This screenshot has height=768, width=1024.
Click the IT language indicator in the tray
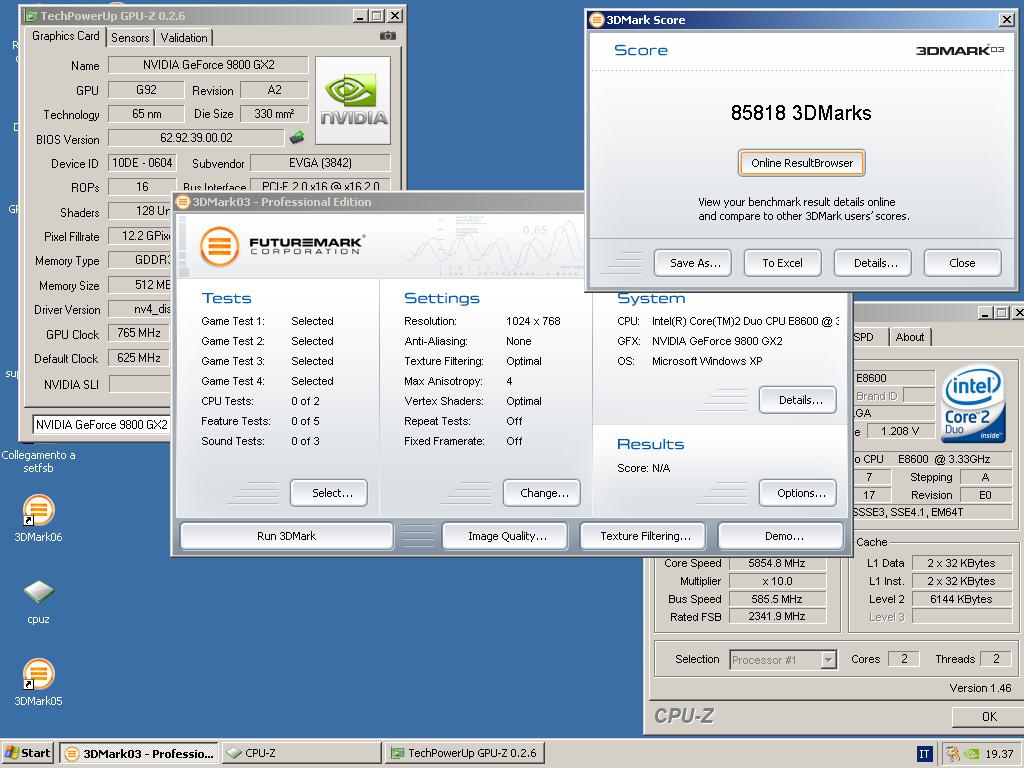[x=924, y=754]
